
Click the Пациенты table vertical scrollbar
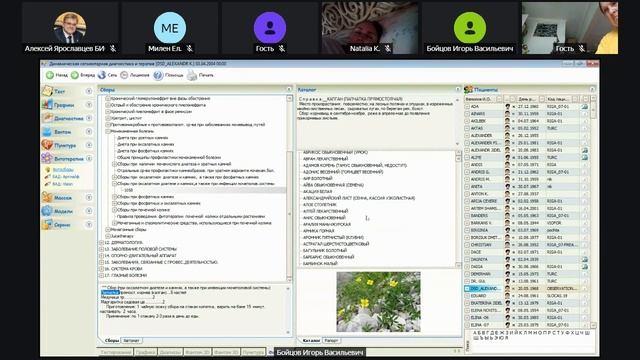[593, 212]
